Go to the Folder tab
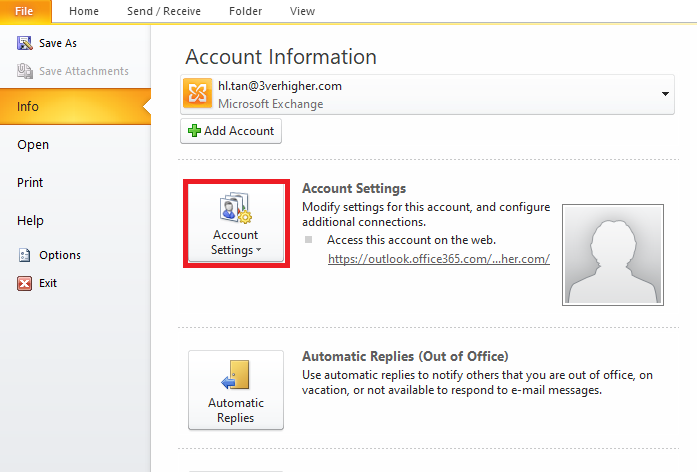697x472 pixels. (245, 11)
